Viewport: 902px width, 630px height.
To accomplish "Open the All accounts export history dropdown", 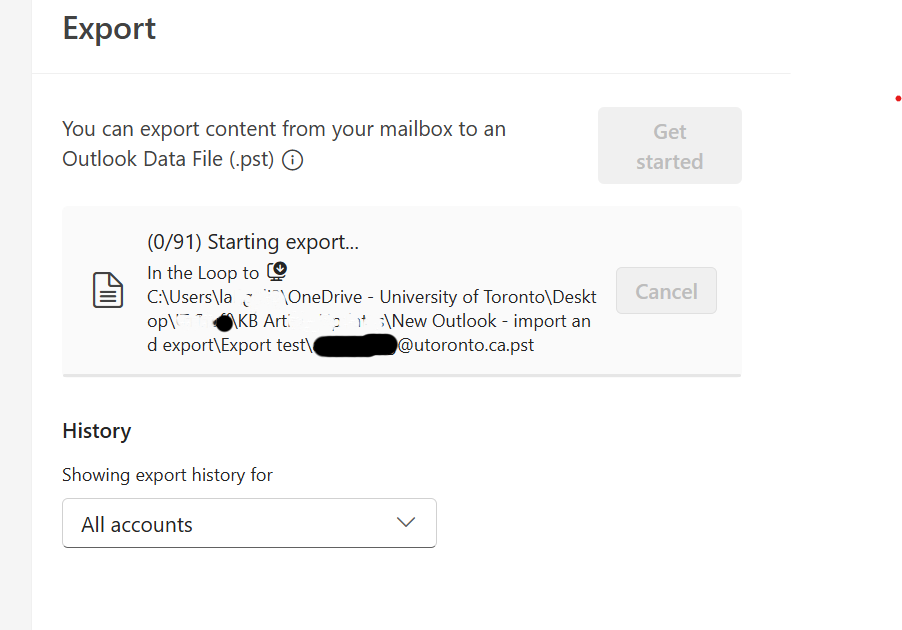I will click(x=249, y=523).
